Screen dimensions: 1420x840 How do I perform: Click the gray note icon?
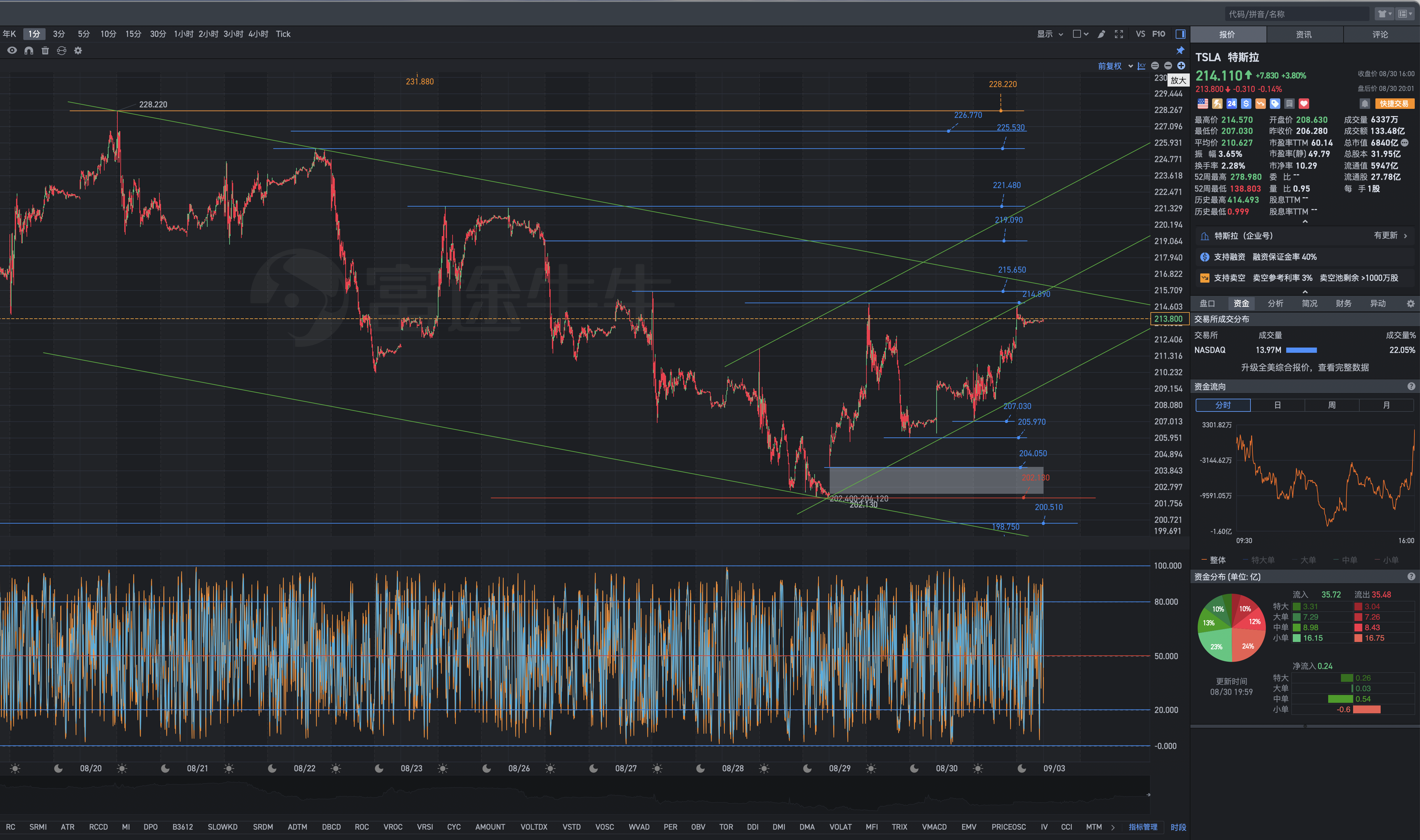point(1289,104)
